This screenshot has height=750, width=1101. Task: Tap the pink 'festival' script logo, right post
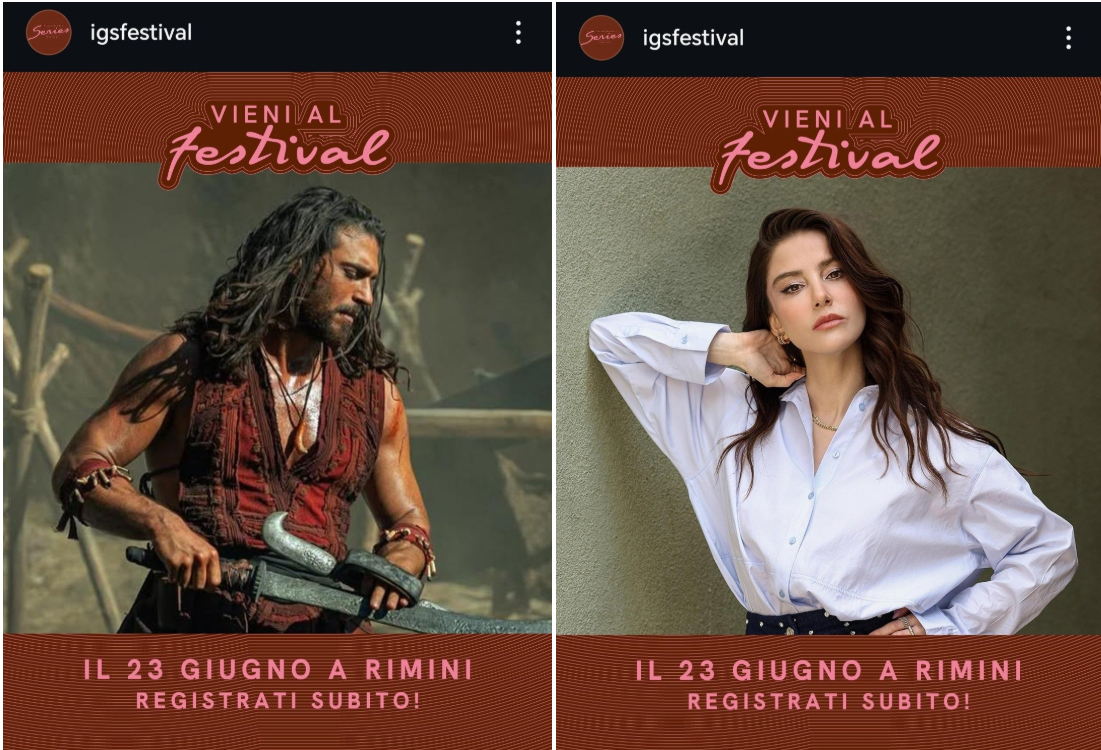[x=829, y=159]
